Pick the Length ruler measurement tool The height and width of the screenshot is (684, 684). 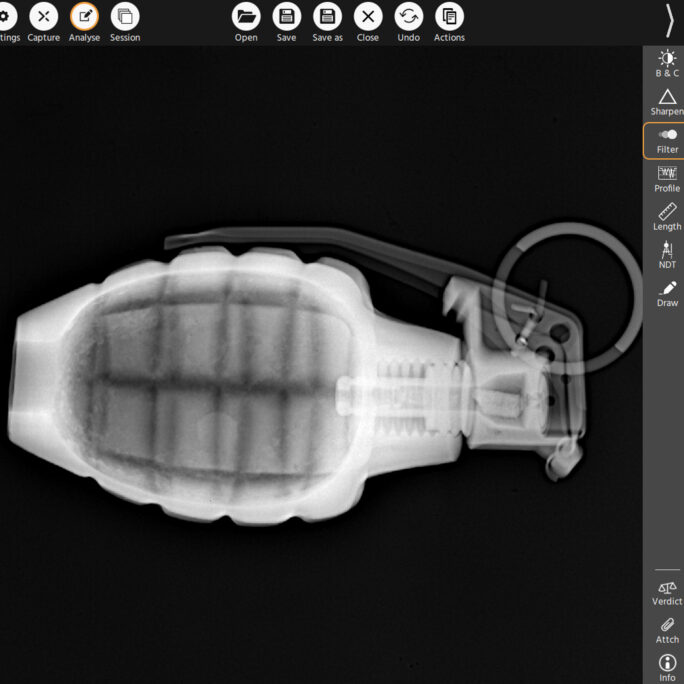(x=667, y=216)
